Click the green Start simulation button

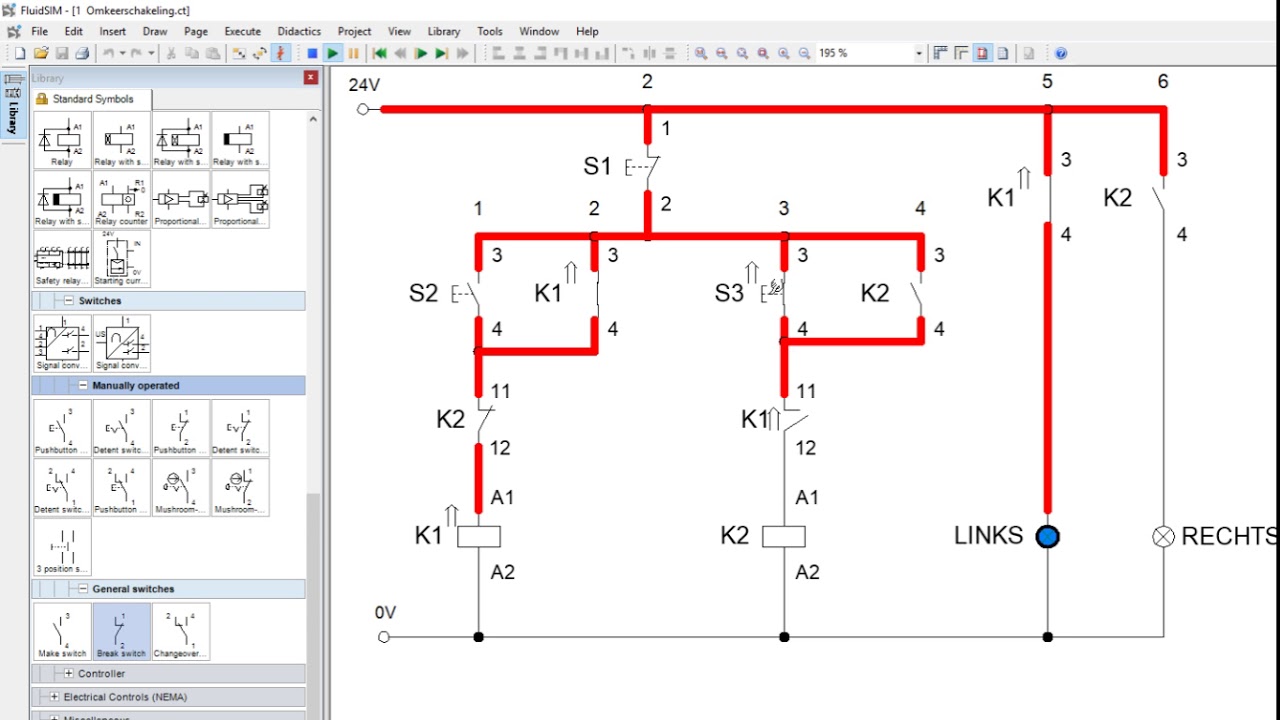(333, 53)
